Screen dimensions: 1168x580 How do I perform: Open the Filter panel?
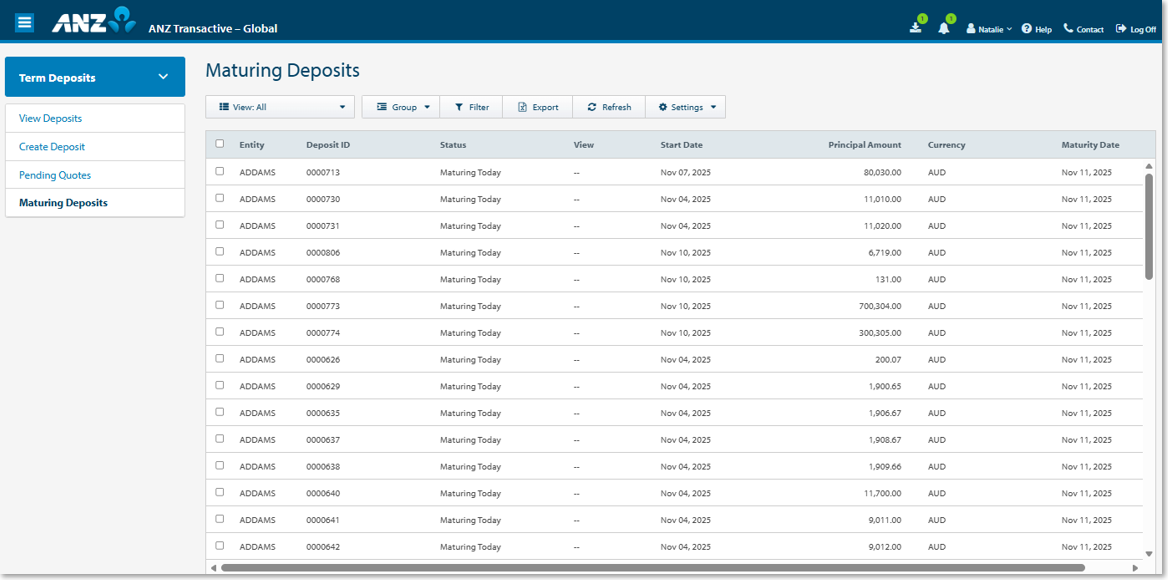coord(471,106)
